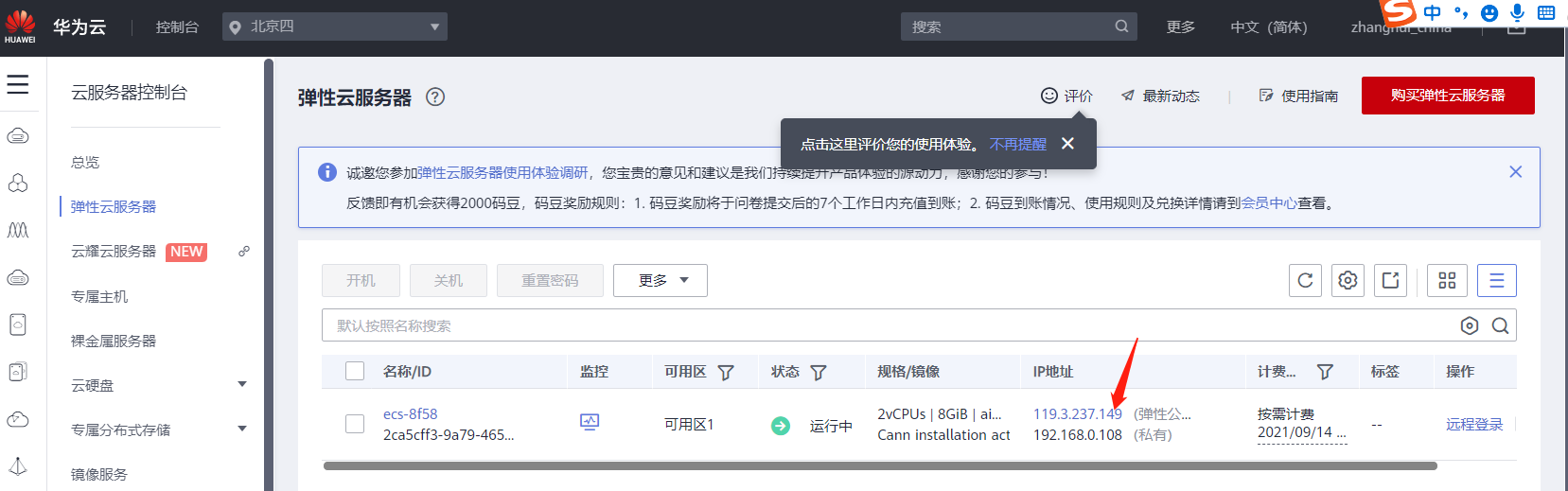Click the bottom cloud sidebar icon

[x=18, y=419]
